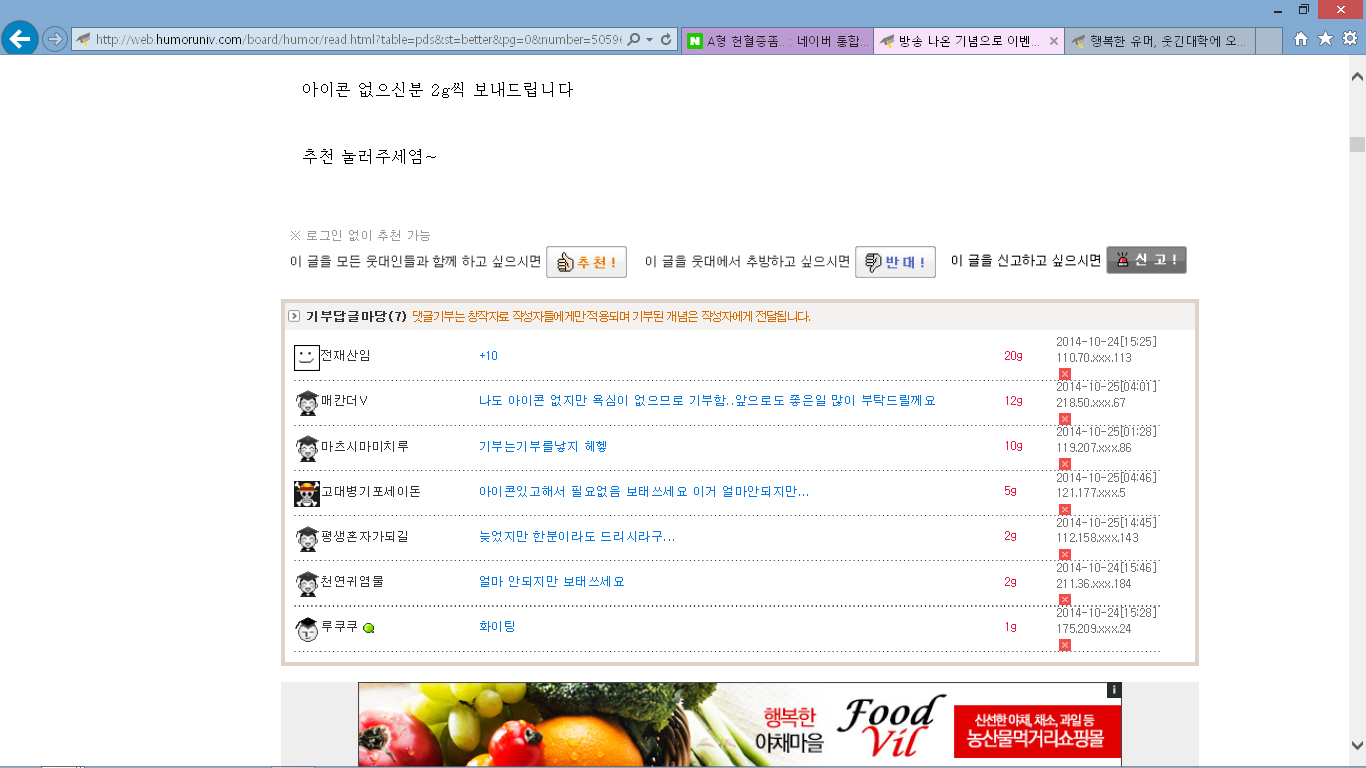Viewport: 1366px width, 768px height.
Task: Open comment 기부는기부를낳지 헤헿
Action: (543, 446)
